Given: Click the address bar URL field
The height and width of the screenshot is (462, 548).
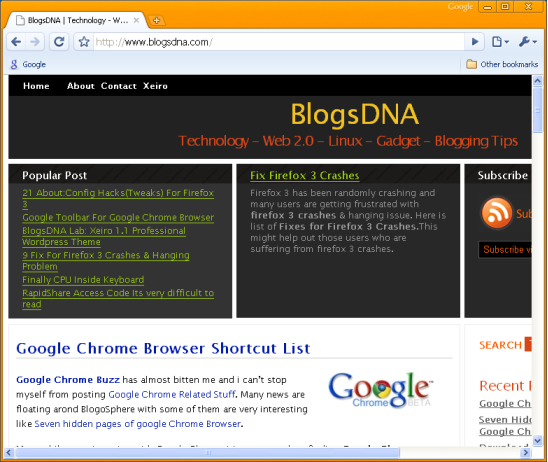Looking at the screenshot, I should tap(278, 42).
